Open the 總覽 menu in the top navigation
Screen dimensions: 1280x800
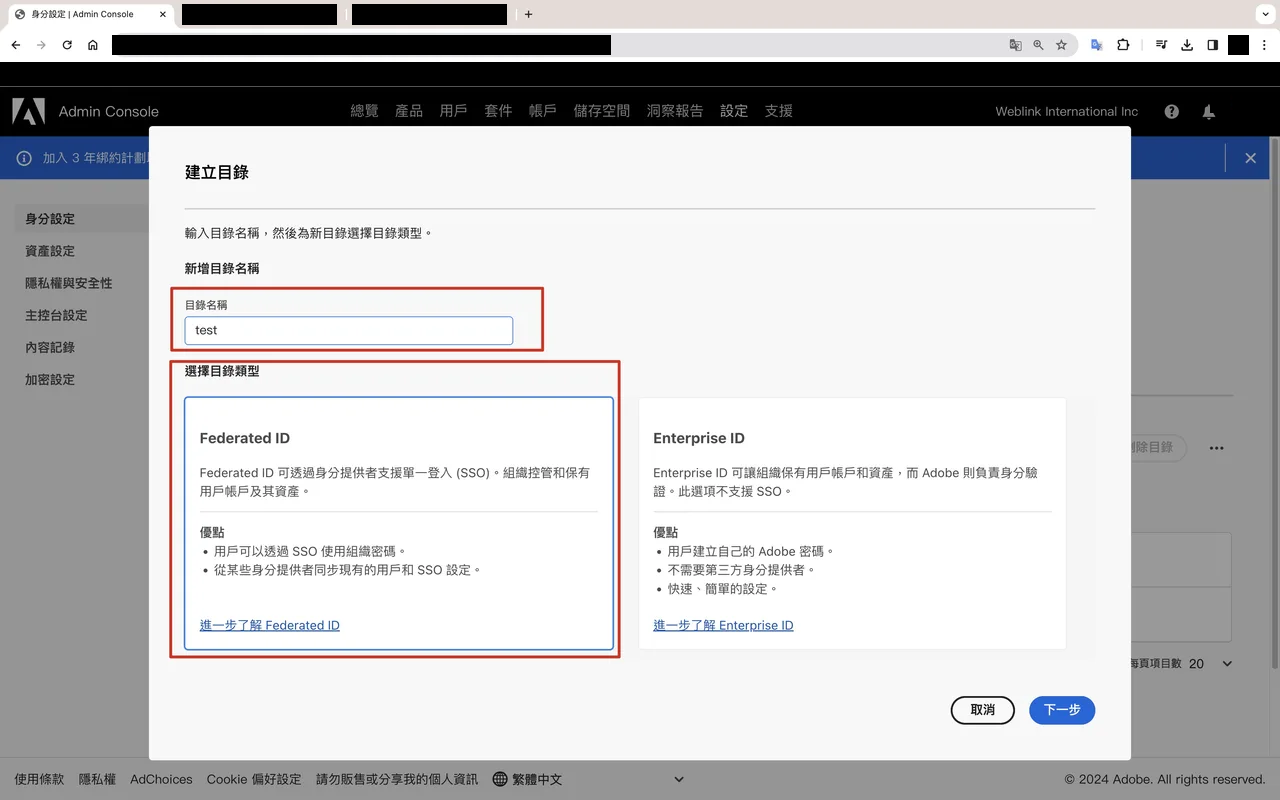(364, 111)
